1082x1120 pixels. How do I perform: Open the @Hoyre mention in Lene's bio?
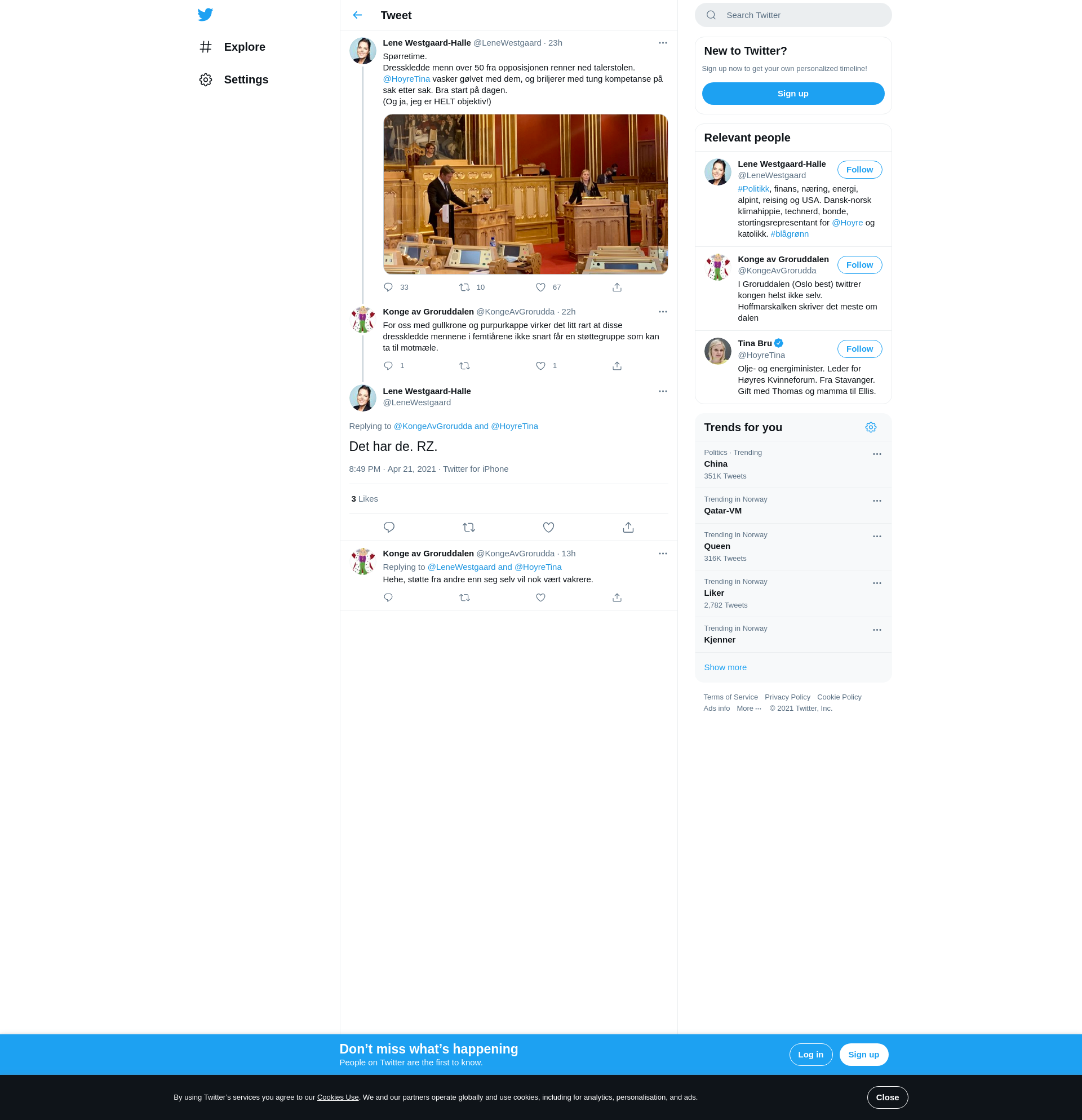click(x=847, y=223)
